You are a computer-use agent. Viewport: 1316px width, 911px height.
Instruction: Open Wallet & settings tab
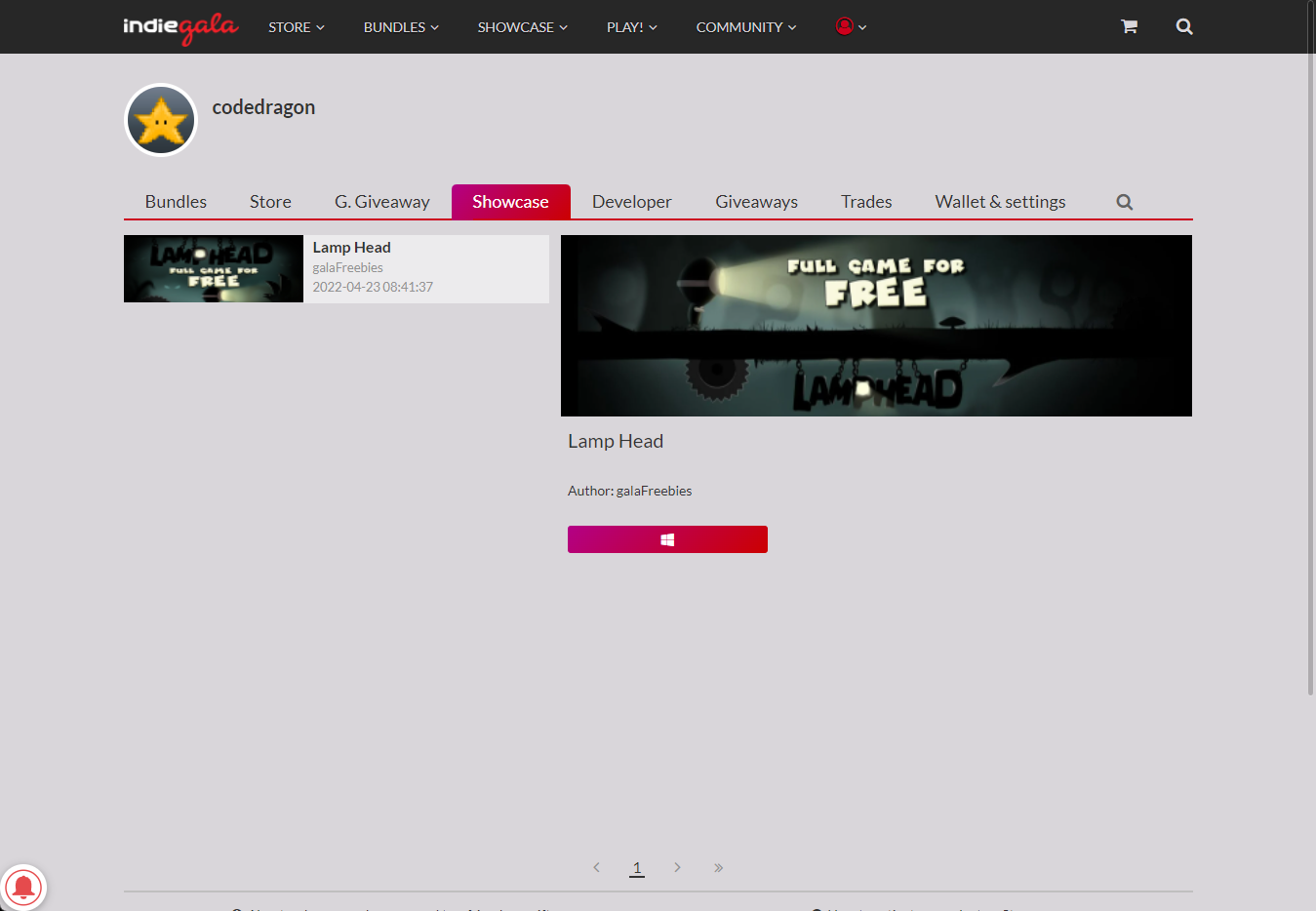point(1000,202)
